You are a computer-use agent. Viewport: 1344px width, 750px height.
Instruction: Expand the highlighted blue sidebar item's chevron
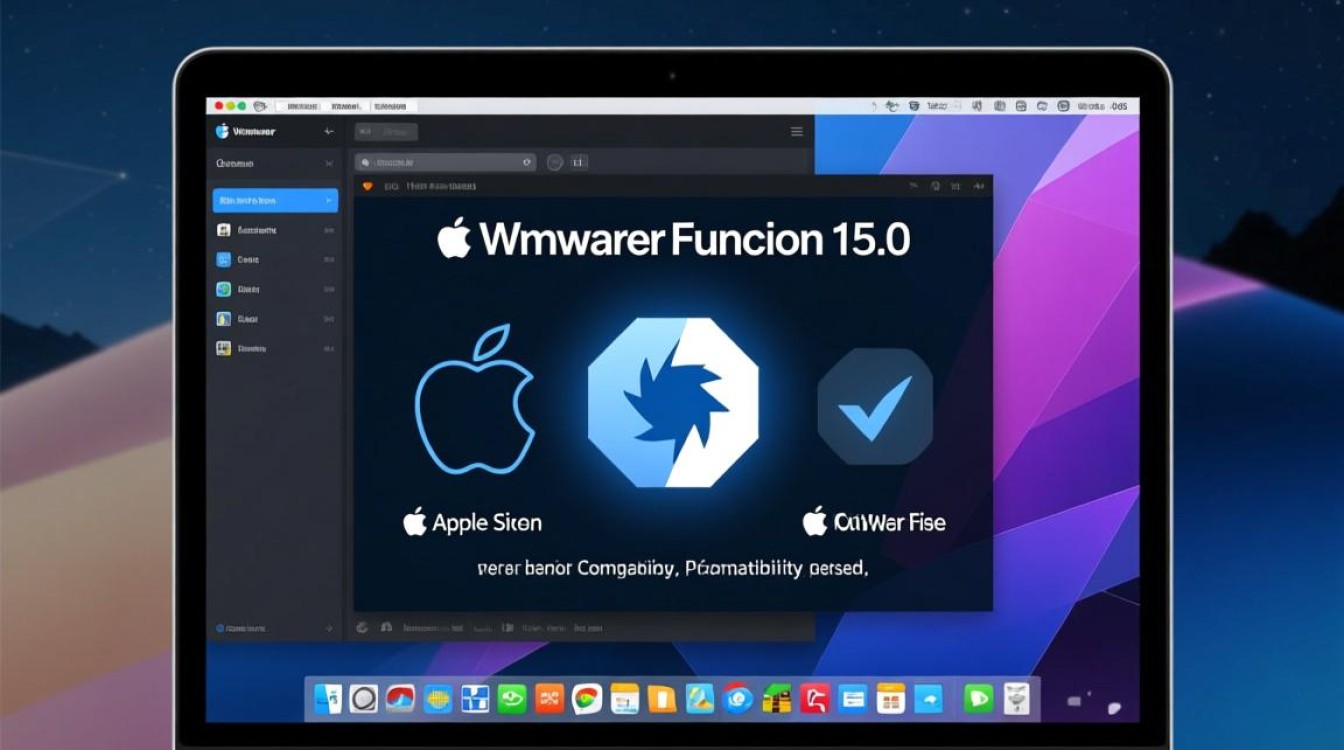point(328,201)
